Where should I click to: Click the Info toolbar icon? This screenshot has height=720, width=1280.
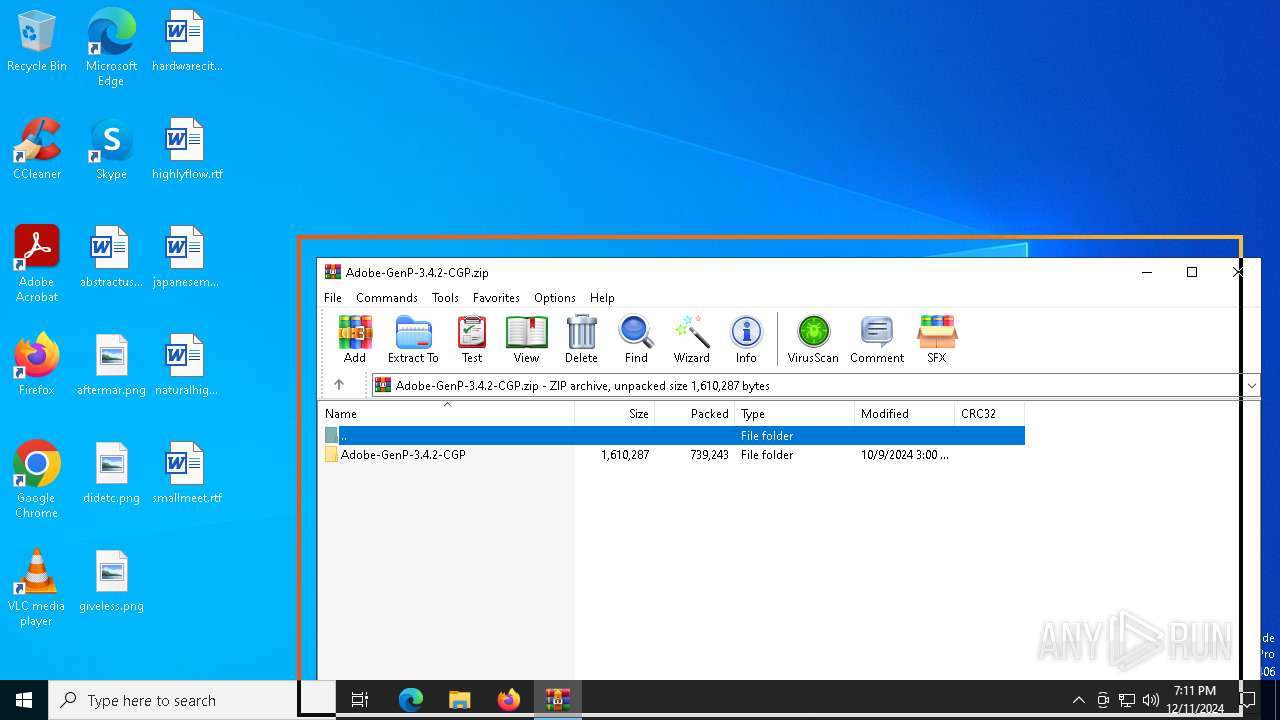[746, 339]
